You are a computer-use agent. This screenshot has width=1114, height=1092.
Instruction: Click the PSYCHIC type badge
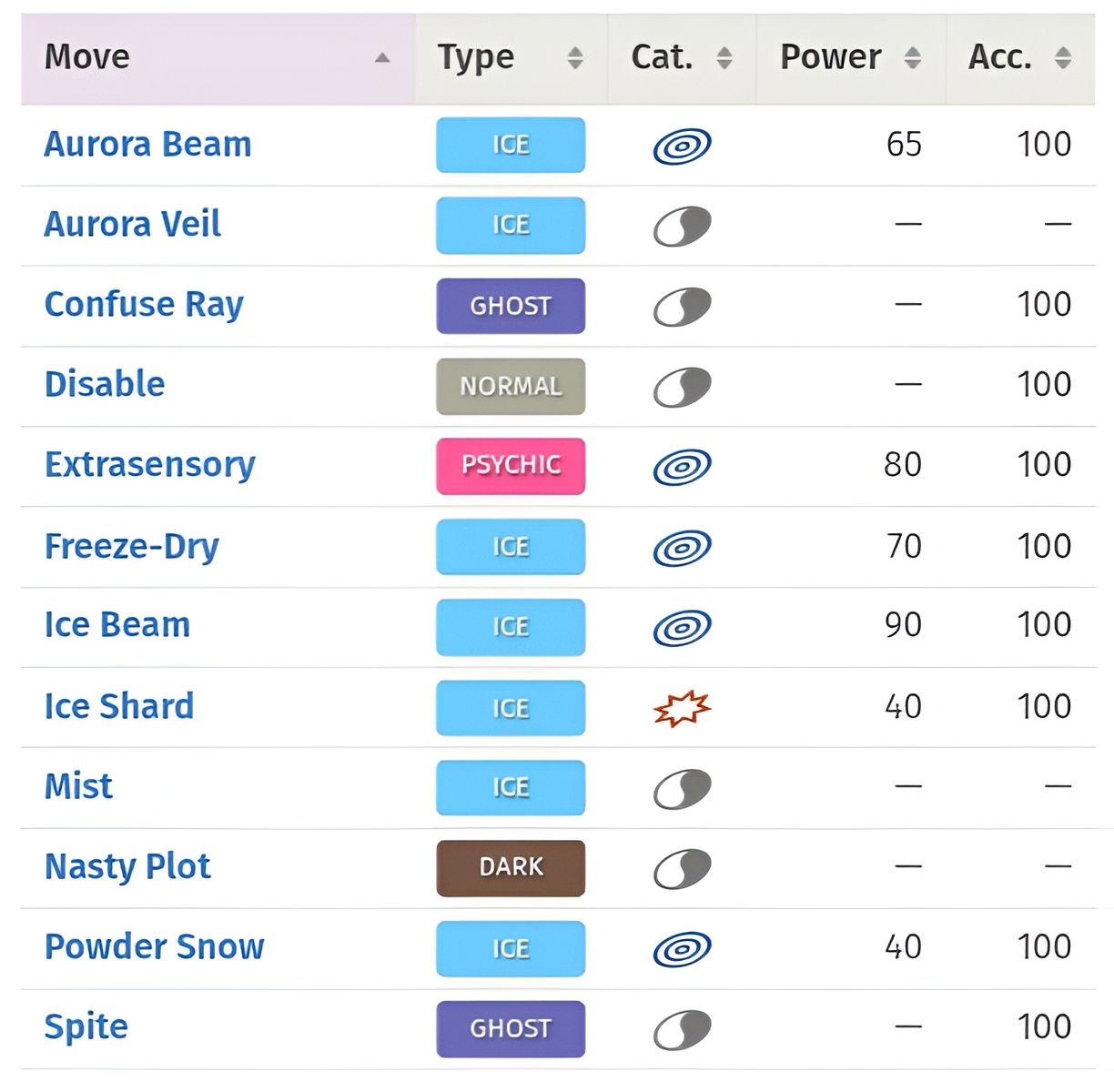[x=511, y=466]
